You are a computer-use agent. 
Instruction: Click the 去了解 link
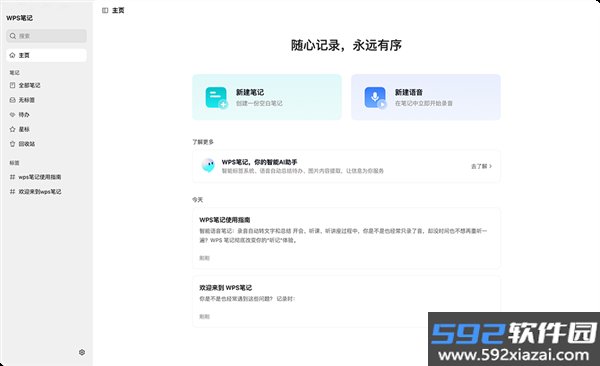[481, 166]
